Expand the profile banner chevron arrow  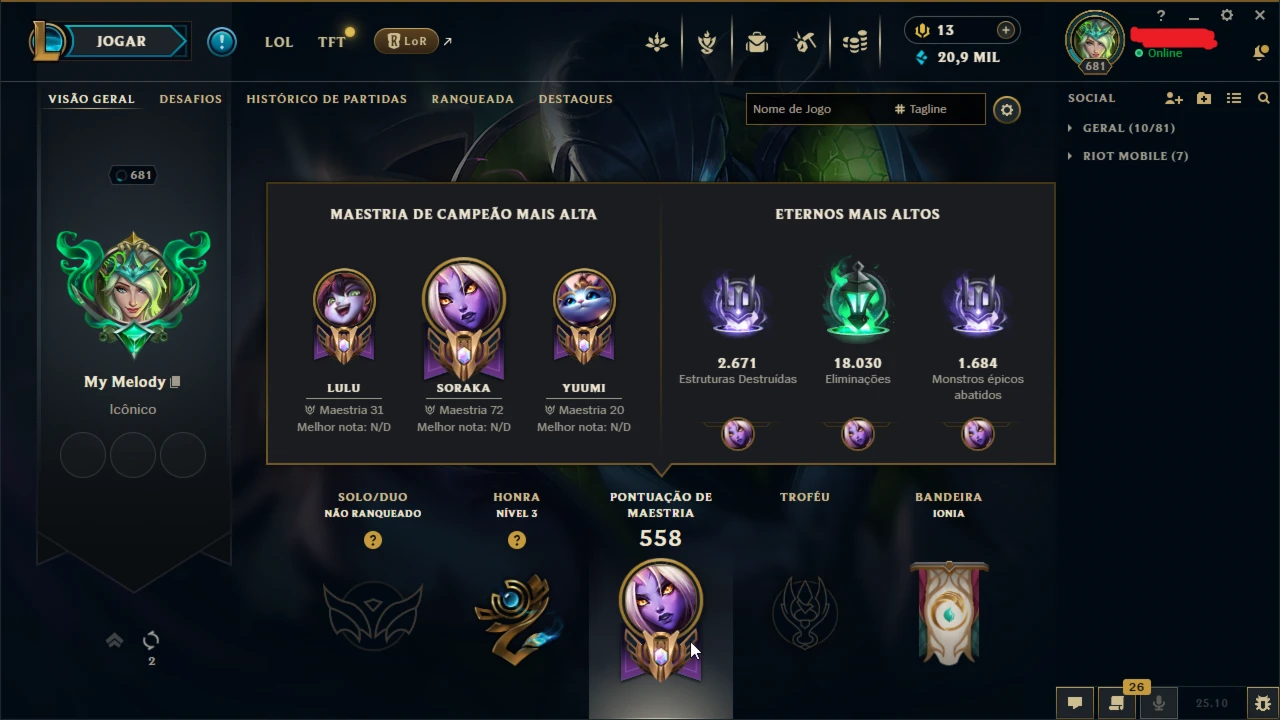click(x=115, y=640)
